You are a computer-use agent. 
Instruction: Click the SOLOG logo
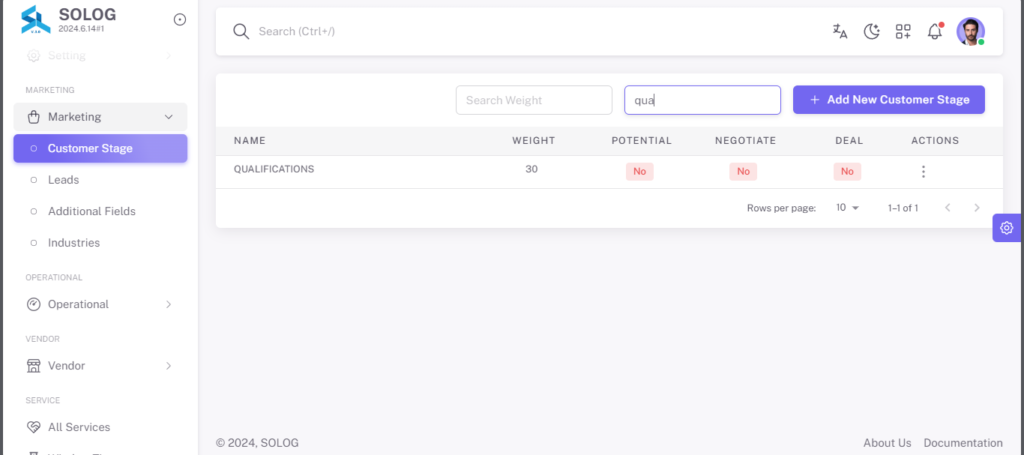(x=36, y=20)
